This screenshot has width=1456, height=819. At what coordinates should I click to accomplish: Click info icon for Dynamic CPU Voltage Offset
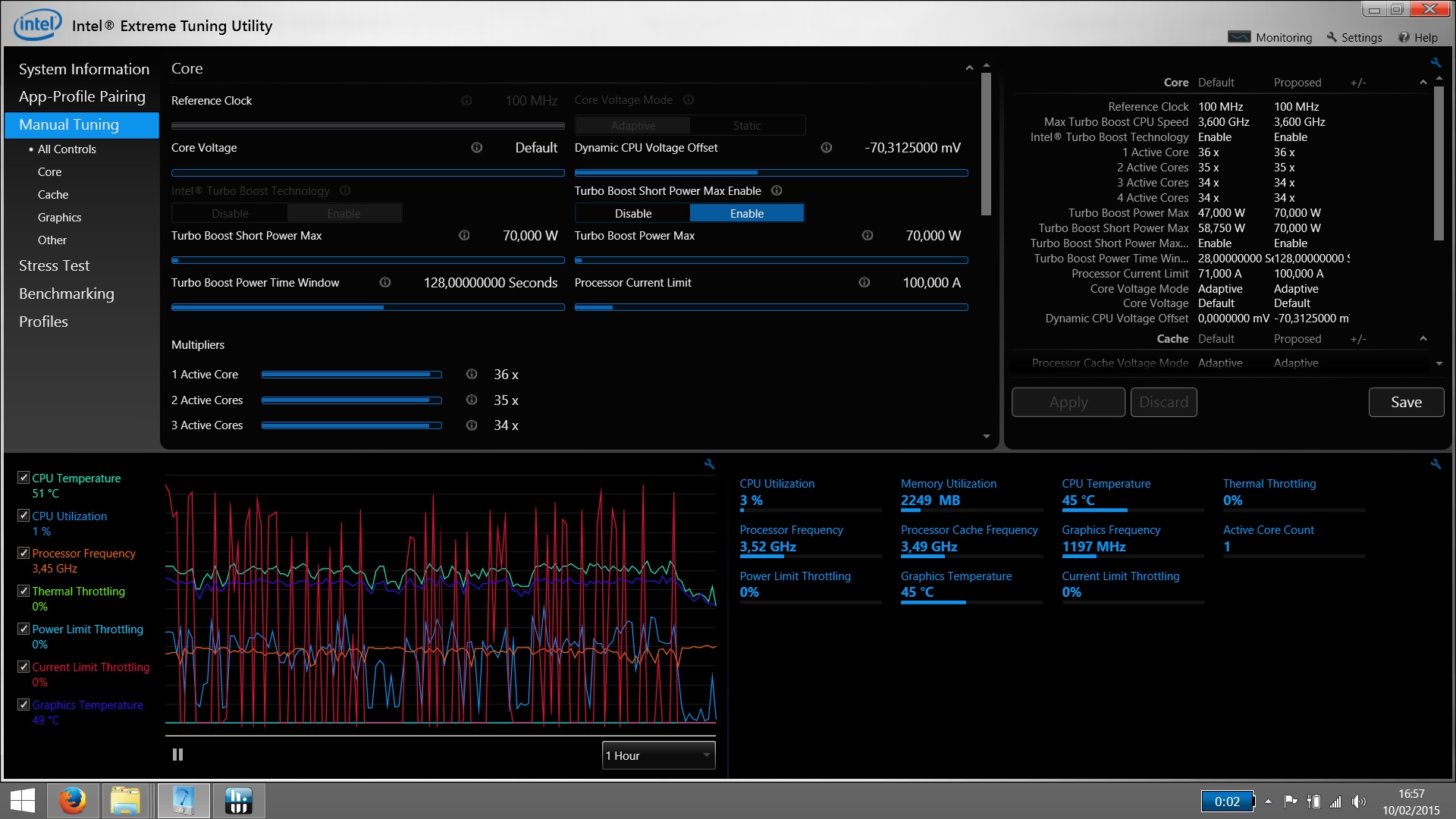[827, 147]
